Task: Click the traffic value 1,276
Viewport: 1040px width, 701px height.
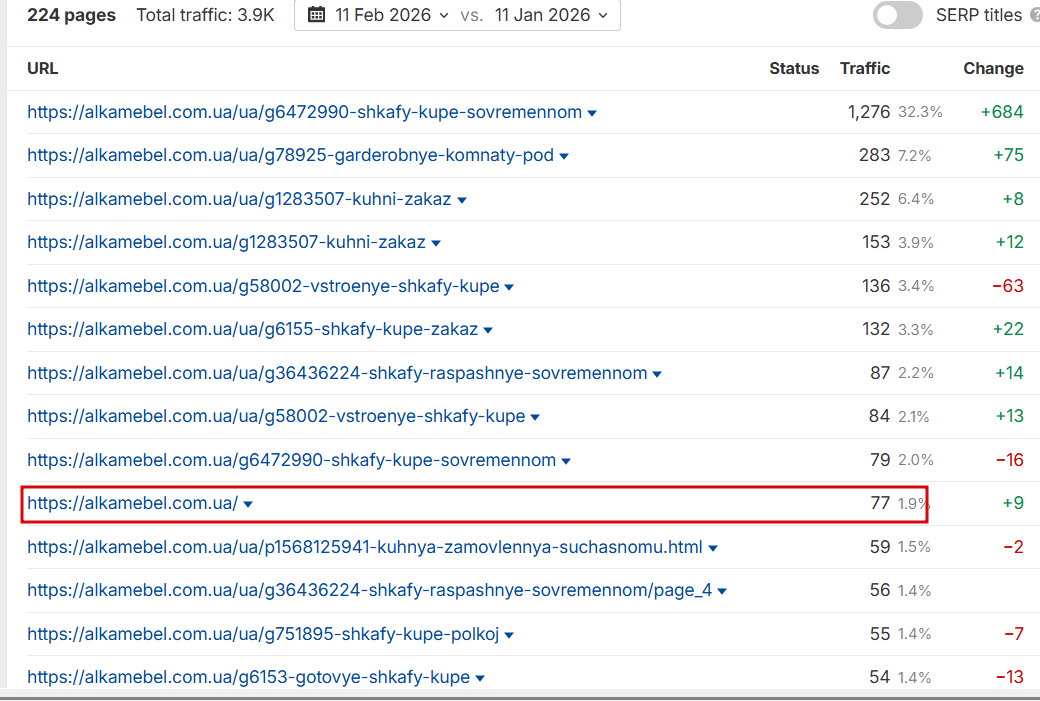Action: (868, 112)
